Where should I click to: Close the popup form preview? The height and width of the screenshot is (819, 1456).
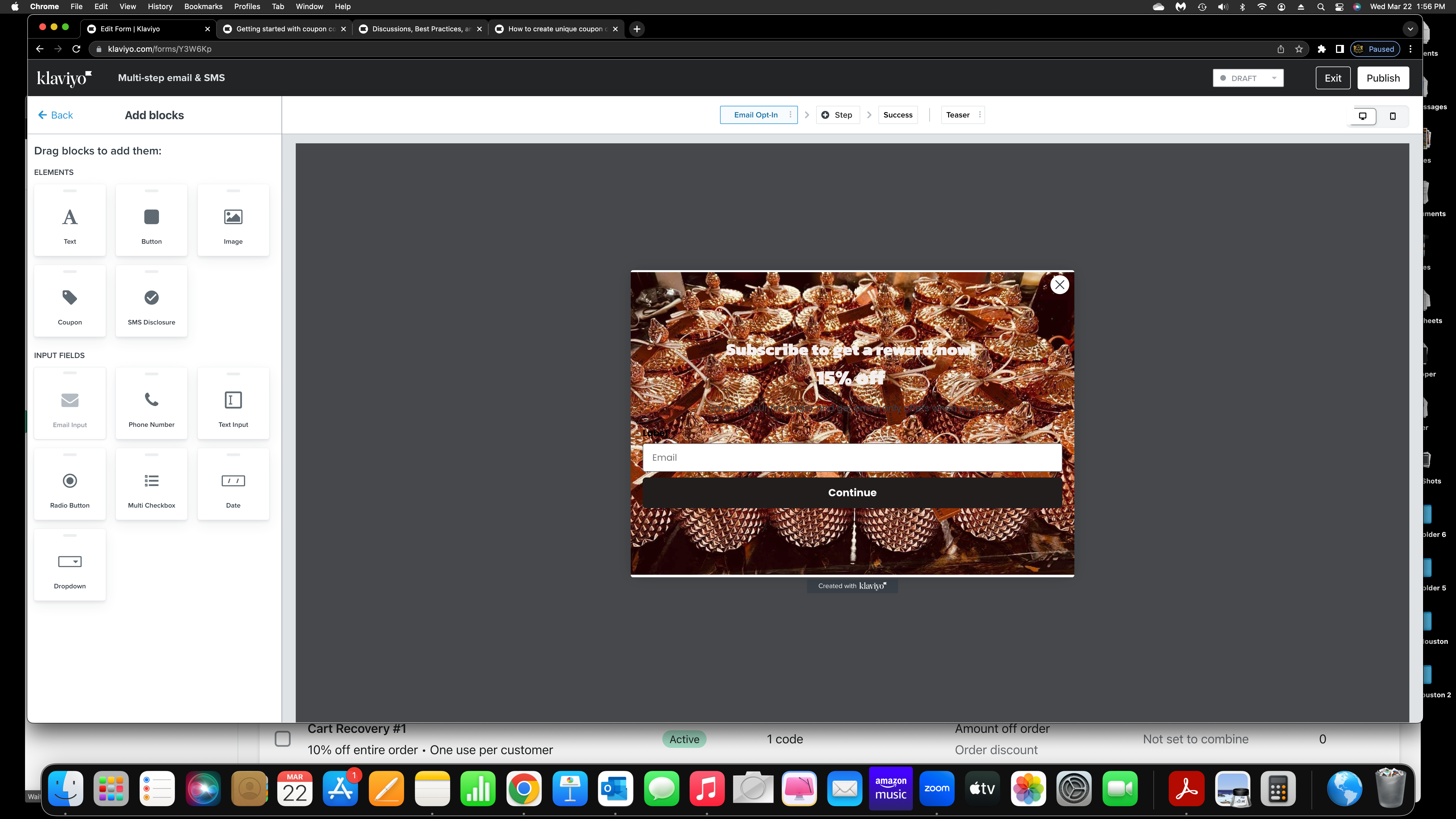(1059, 285)
